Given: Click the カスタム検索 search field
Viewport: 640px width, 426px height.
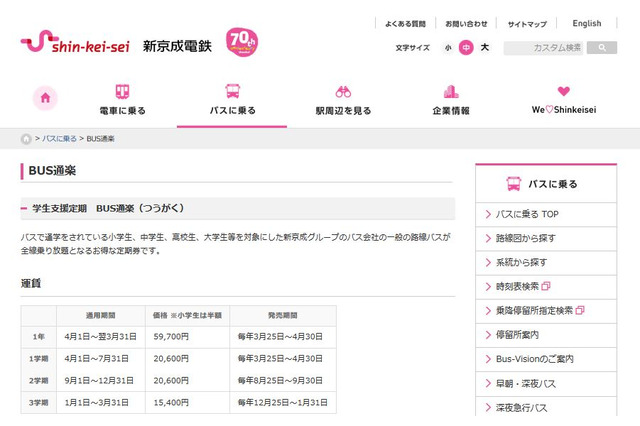Looking at the screenshot, I should click(x=544, y=48).
